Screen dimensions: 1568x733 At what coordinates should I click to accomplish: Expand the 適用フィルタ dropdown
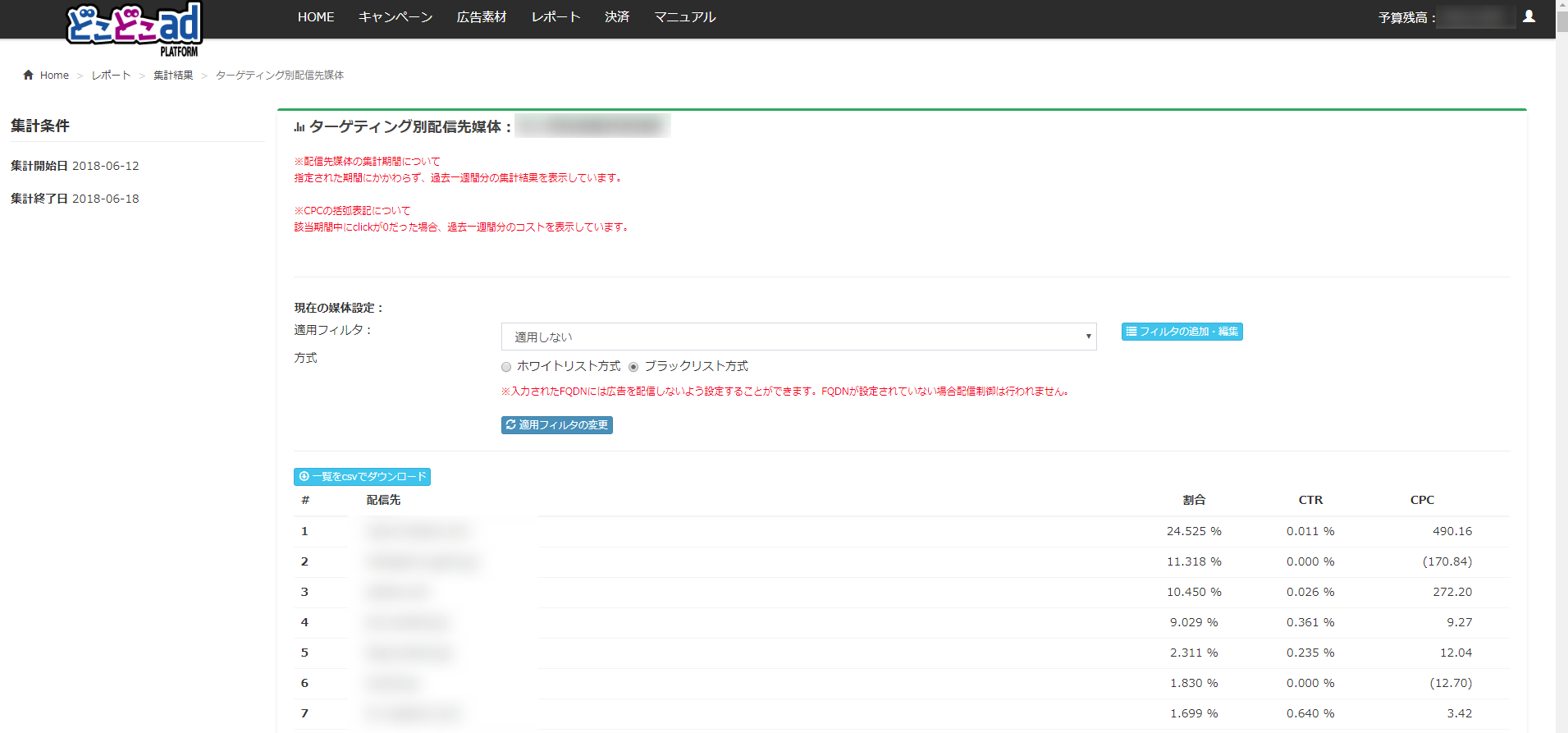point(798,337)
